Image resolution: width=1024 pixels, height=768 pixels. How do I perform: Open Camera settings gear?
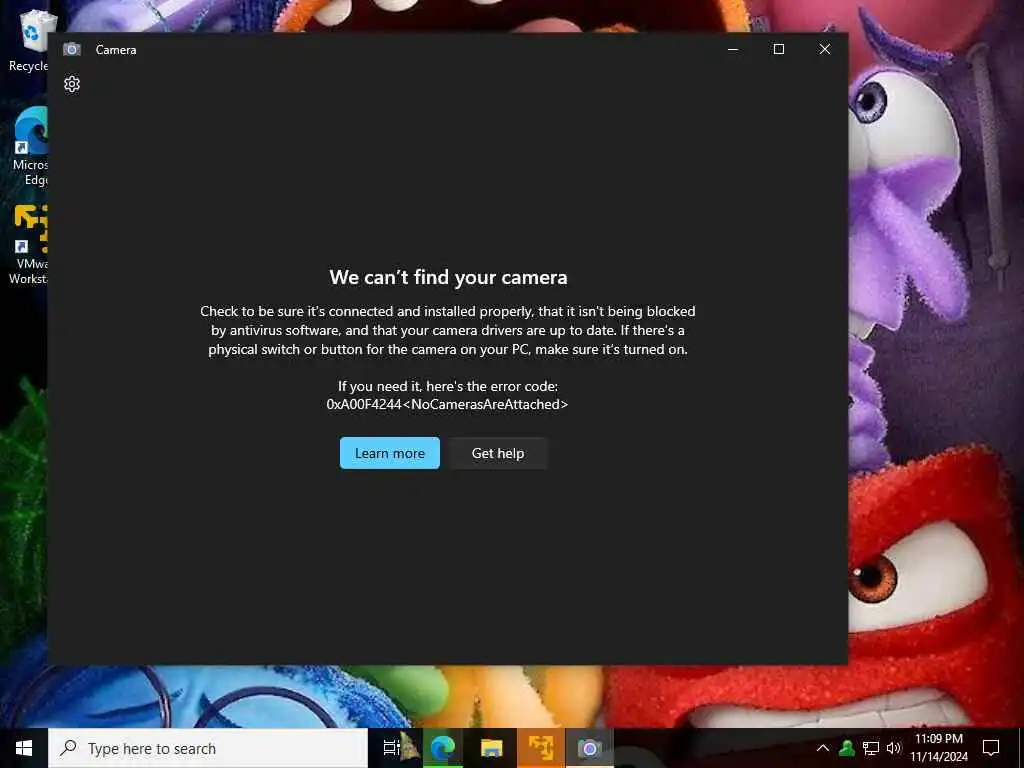point(72,84)
